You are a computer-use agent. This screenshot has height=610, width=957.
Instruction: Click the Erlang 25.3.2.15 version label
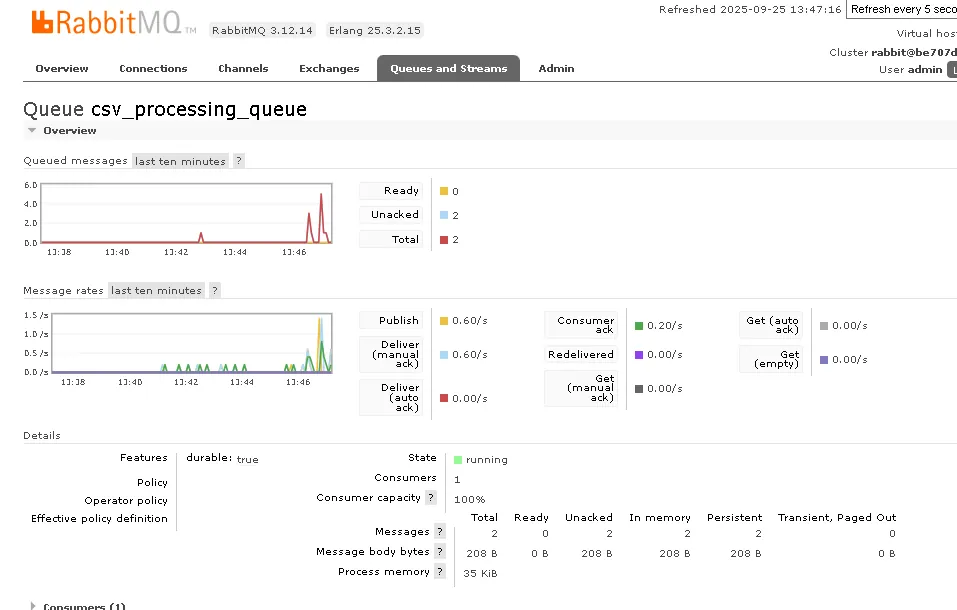tap(375, 30)
